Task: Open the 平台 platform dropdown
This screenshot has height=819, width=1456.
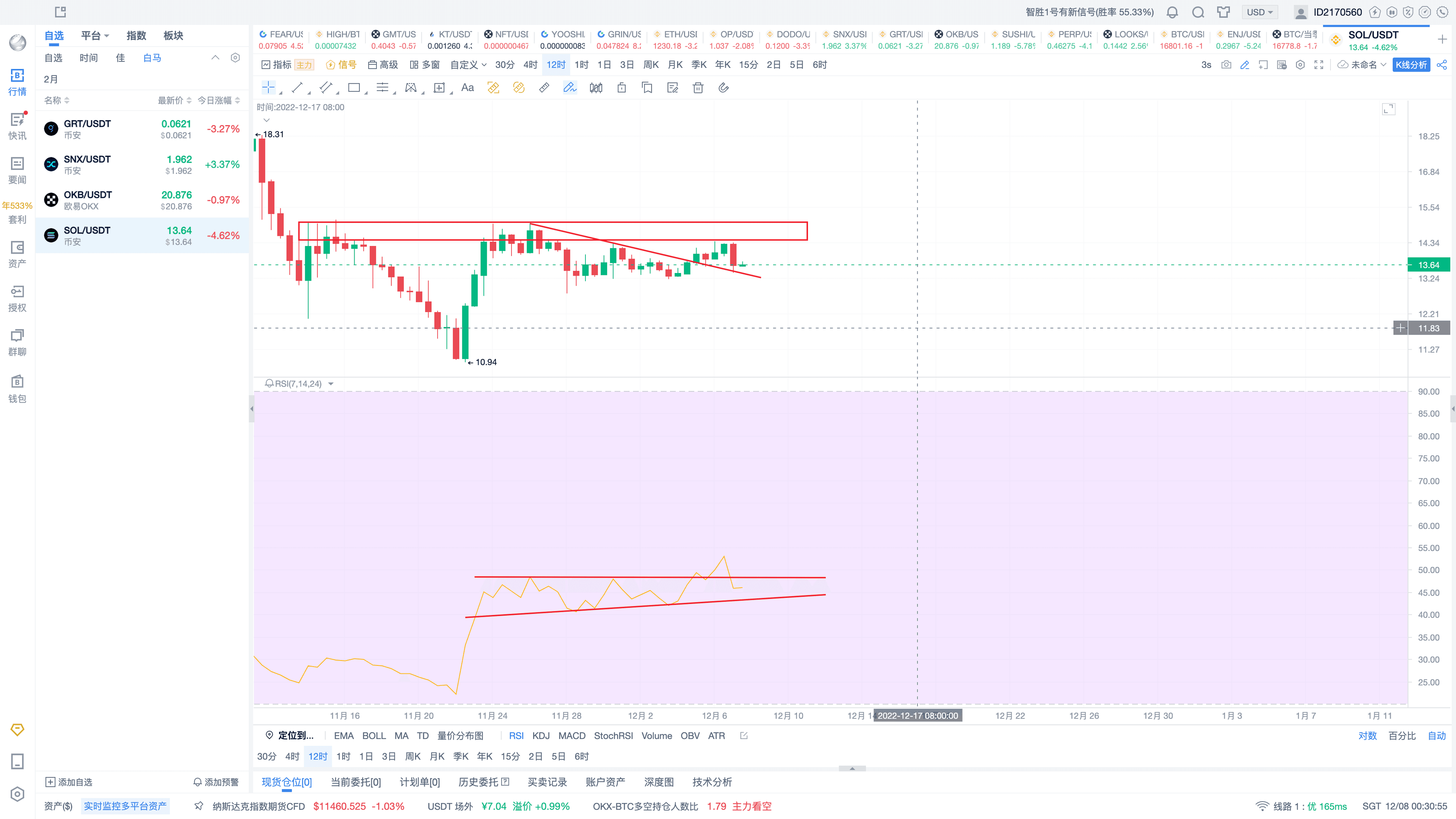Action: [x=95, y=36]
